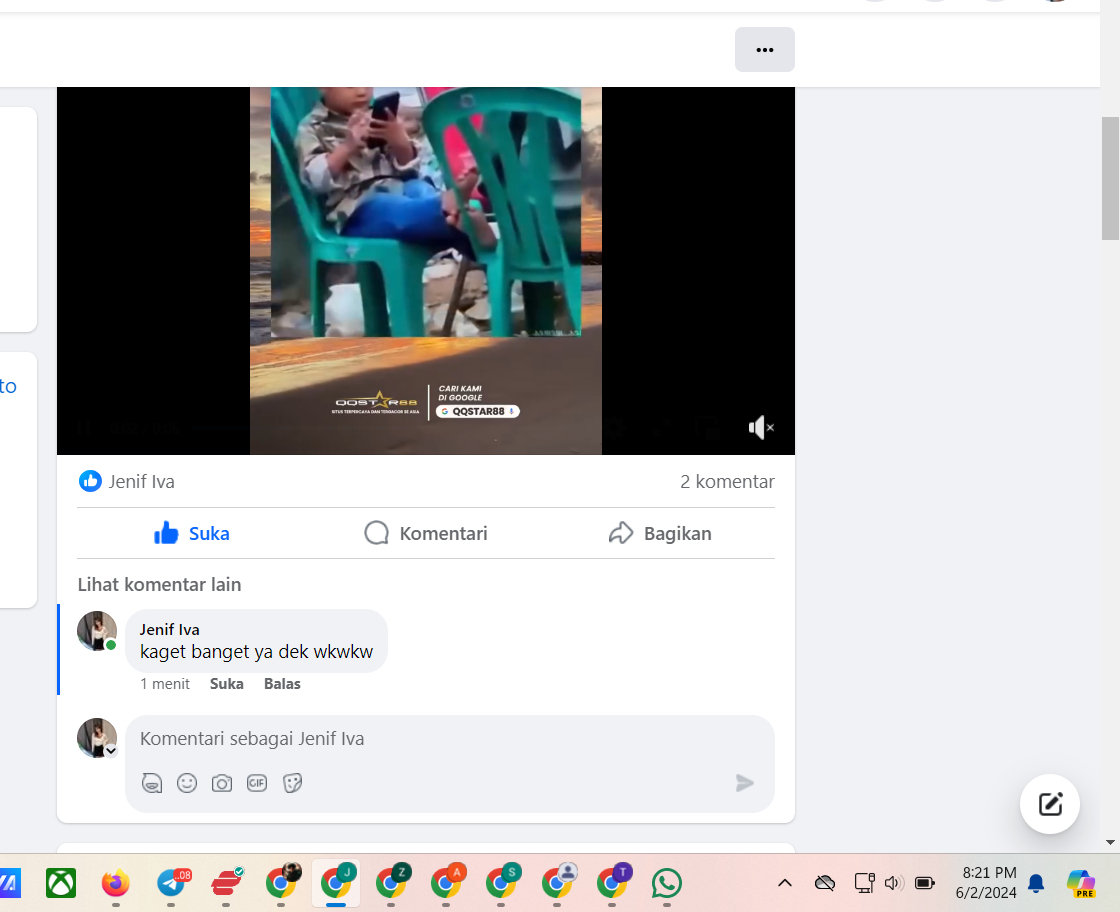This screenshot has width=1120, height=912.
Task: Open the network status tray icon
Action: [864, 883]
